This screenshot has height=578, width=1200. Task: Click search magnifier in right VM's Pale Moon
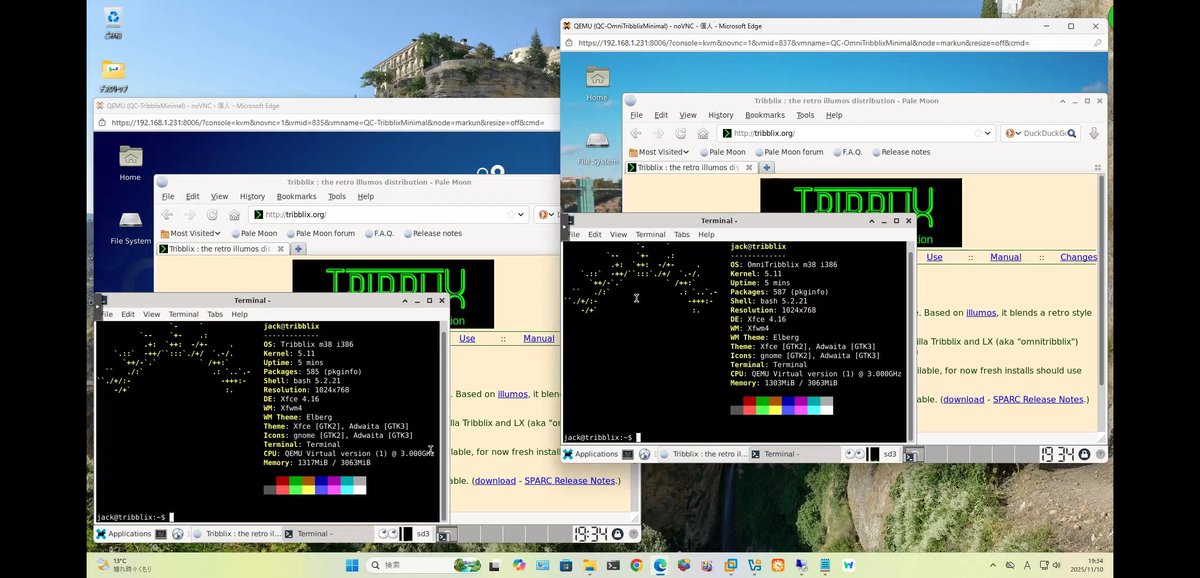pos(1074,133)
